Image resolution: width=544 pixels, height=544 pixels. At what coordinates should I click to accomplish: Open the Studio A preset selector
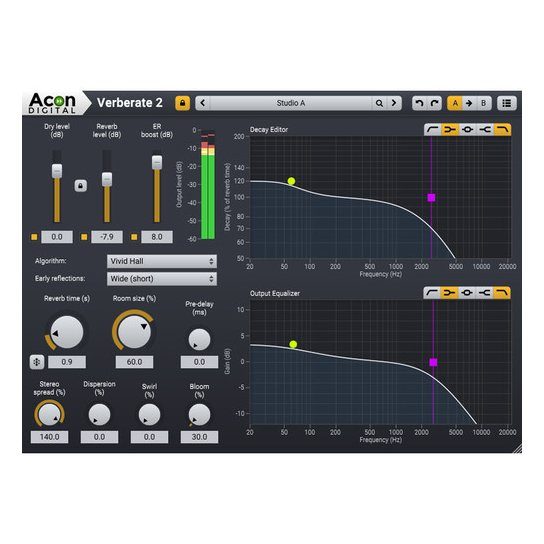point(291,103)
